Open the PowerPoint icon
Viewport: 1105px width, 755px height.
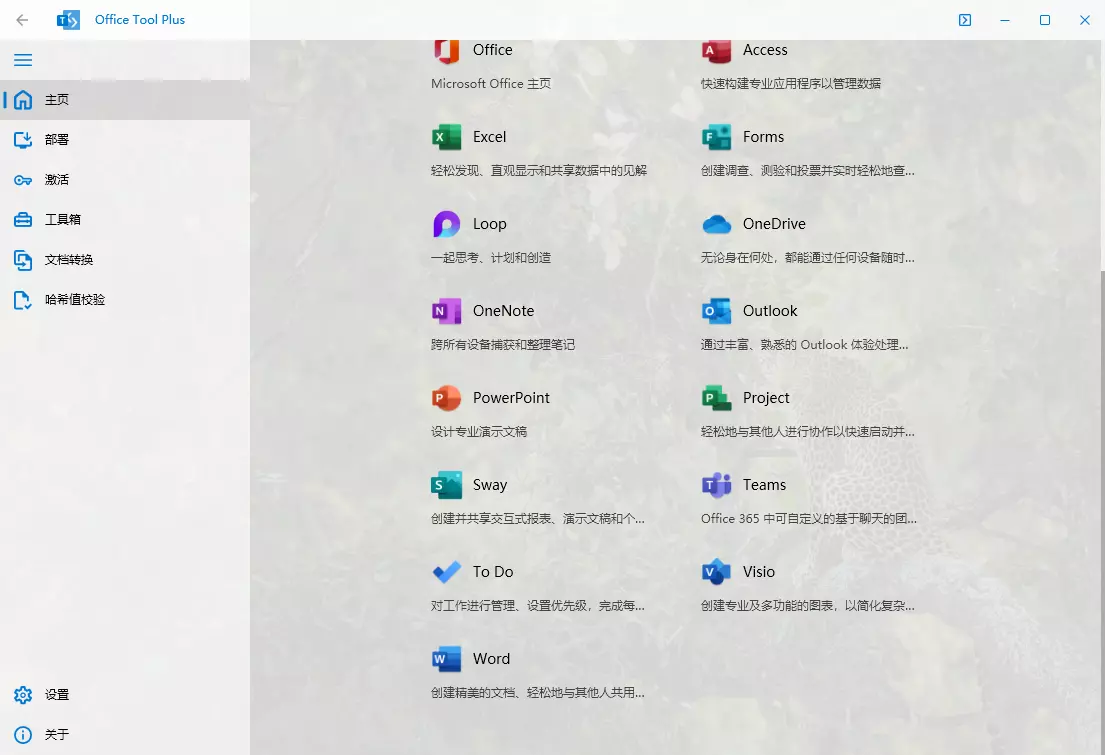(446, 398)
